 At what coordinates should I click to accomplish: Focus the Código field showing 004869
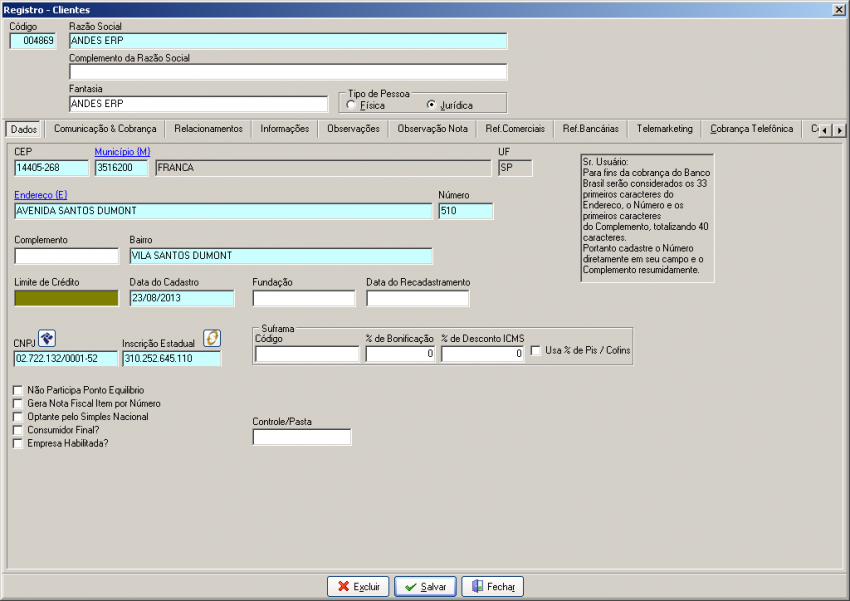(x=33, y=41)
